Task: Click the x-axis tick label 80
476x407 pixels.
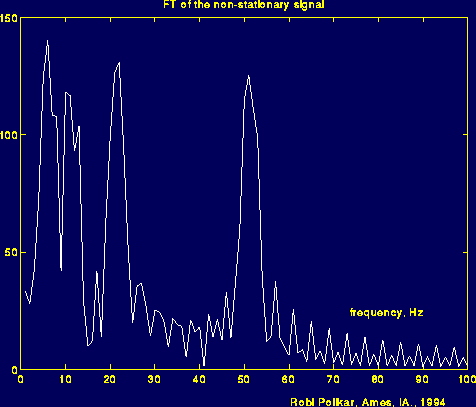Action: pos(378,379)
